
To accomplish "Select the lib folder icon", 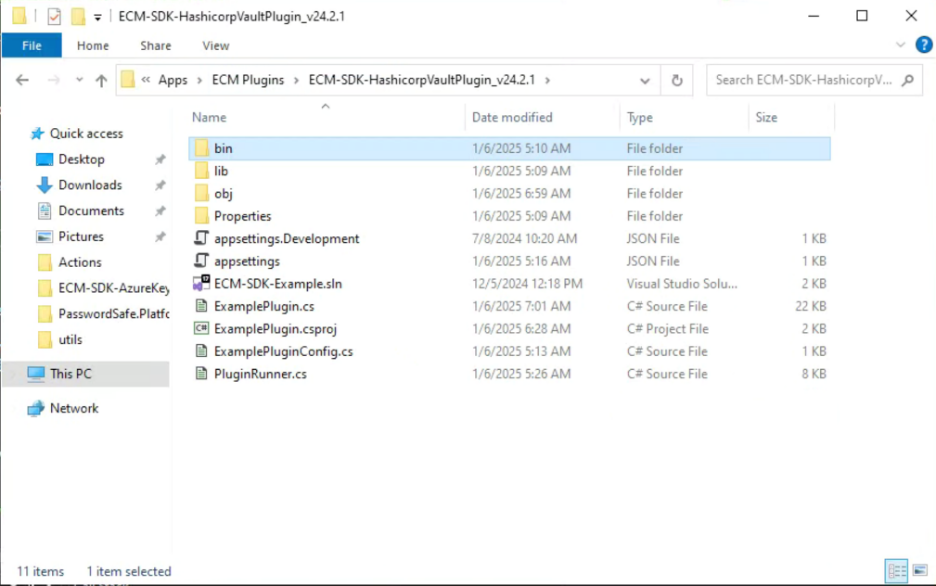I will tap(202, 171).
